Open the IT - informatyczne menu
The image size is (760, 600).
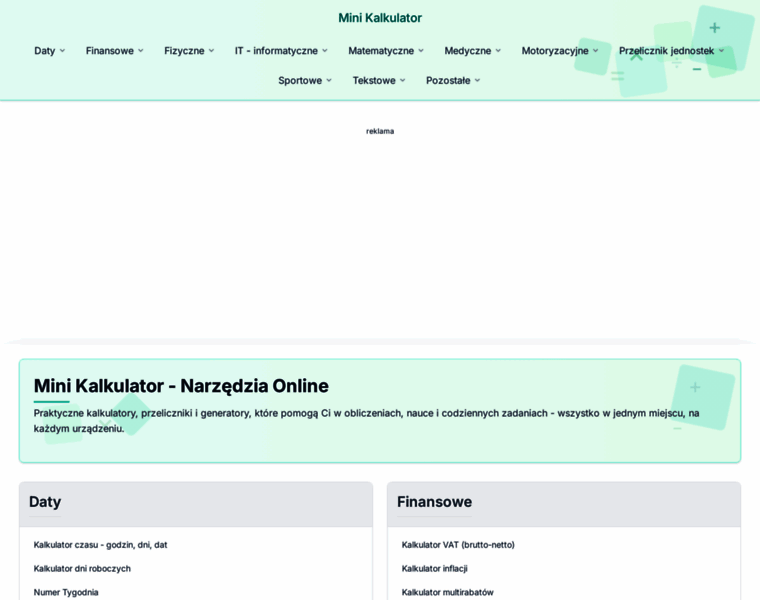(281, 51)
